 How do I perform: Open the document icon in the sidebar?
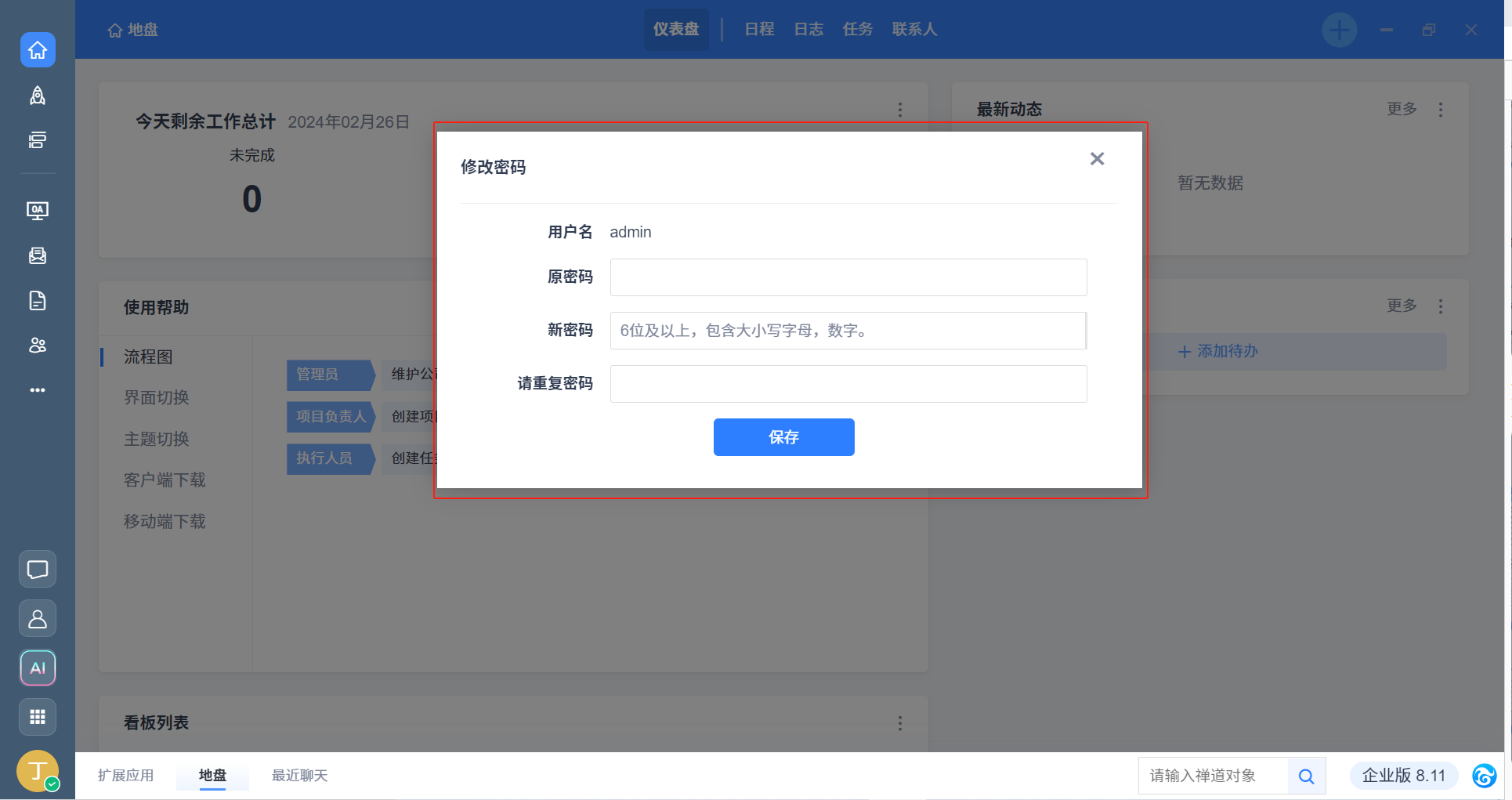coord(38,301)
